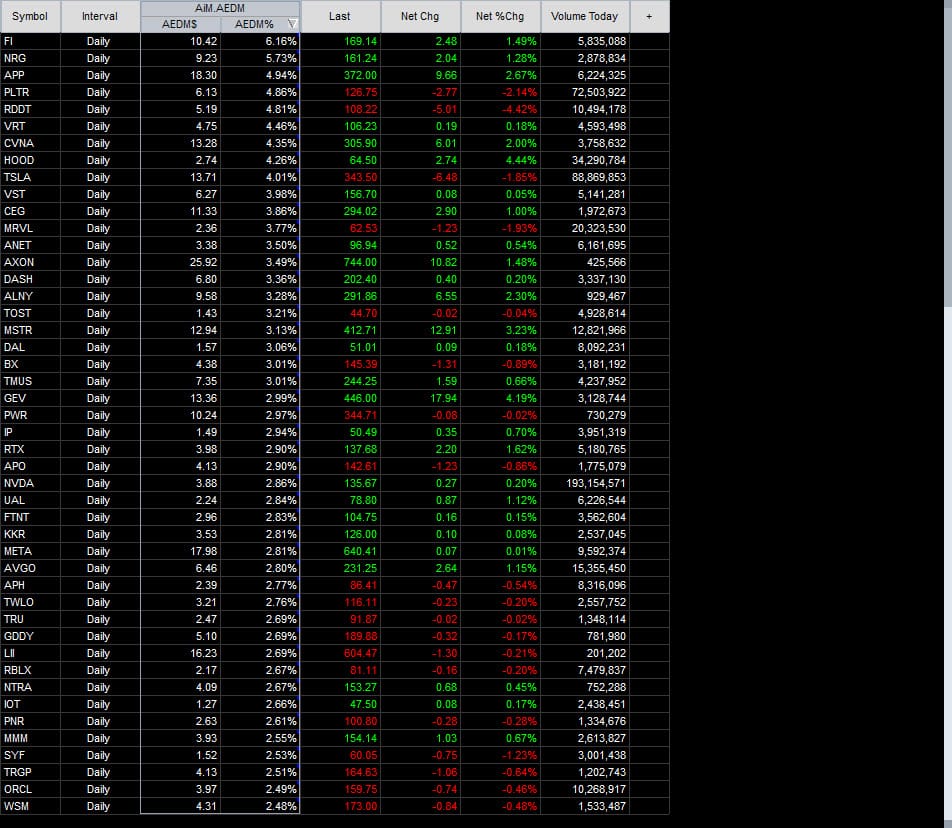Select the GEV symbol cell
The height and width of the screenshot is (828, 952).
click(x=30, y=398)
